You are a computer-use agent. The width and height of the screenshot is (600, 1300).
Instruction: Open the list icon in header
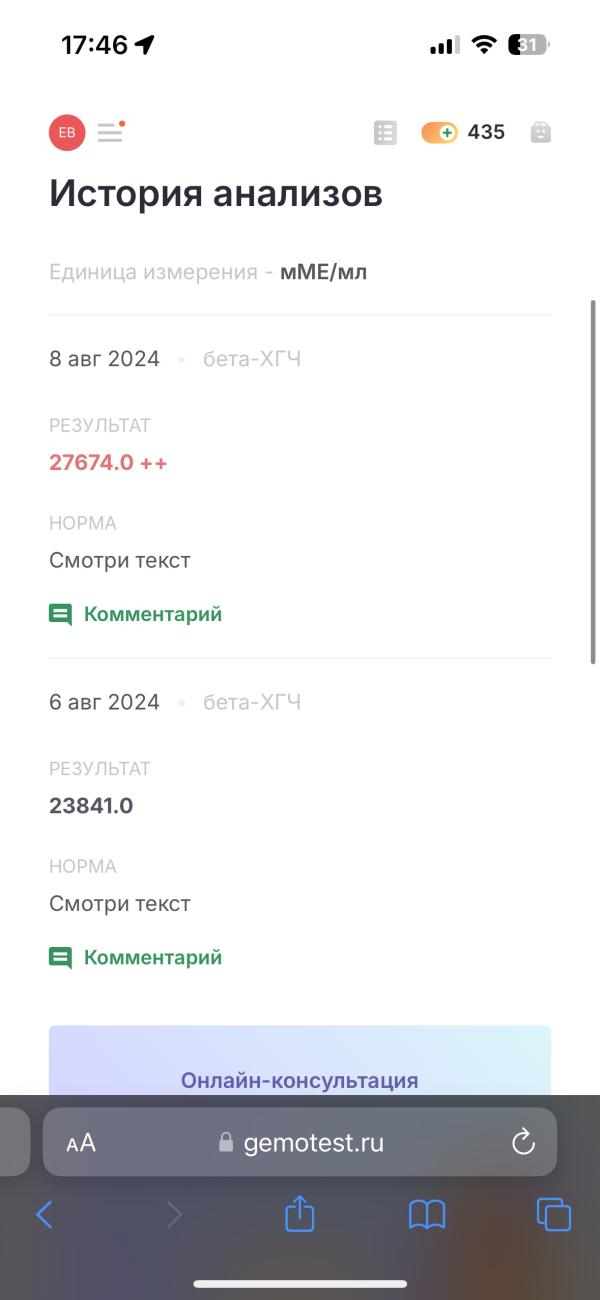pyautogui.click(x=385, y=132)
